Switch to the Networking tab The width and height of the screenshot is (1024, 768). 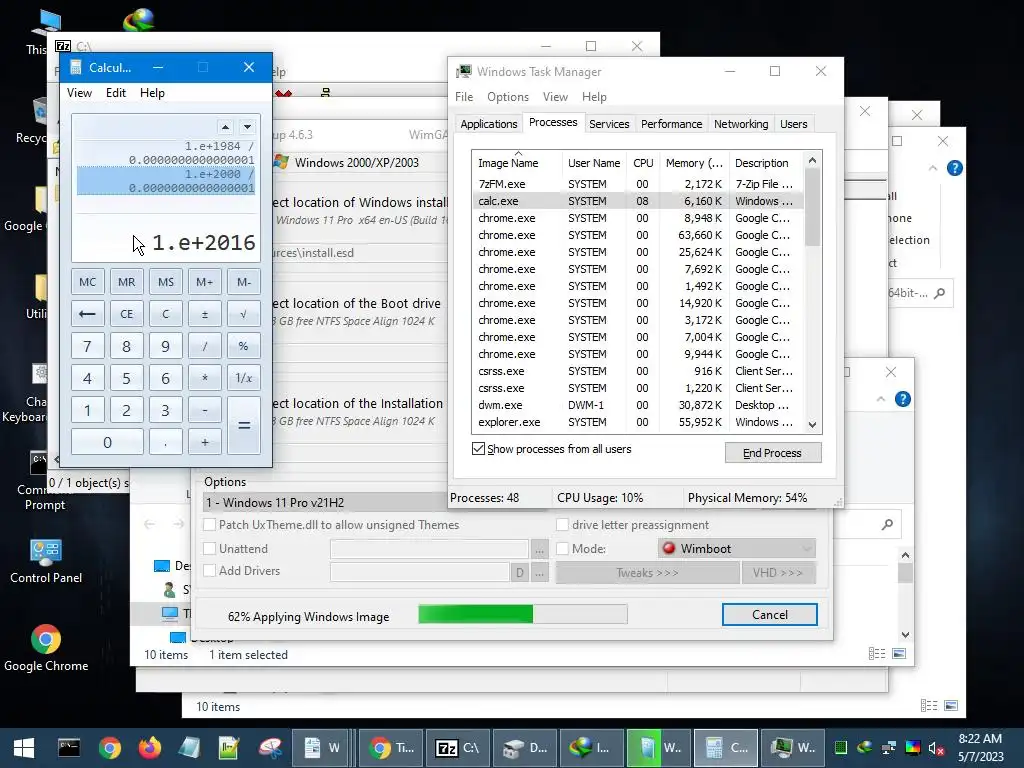(x=741, y=124)
